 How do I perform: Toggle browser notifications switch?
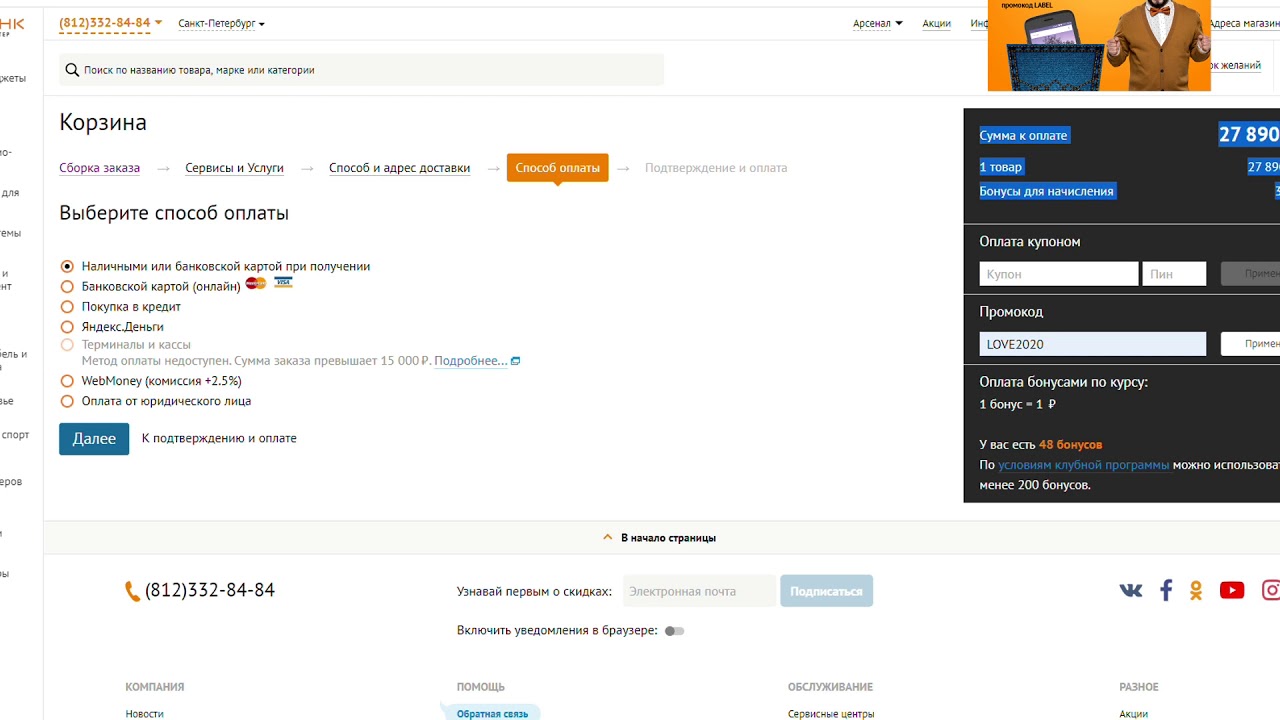click(675, 631)
